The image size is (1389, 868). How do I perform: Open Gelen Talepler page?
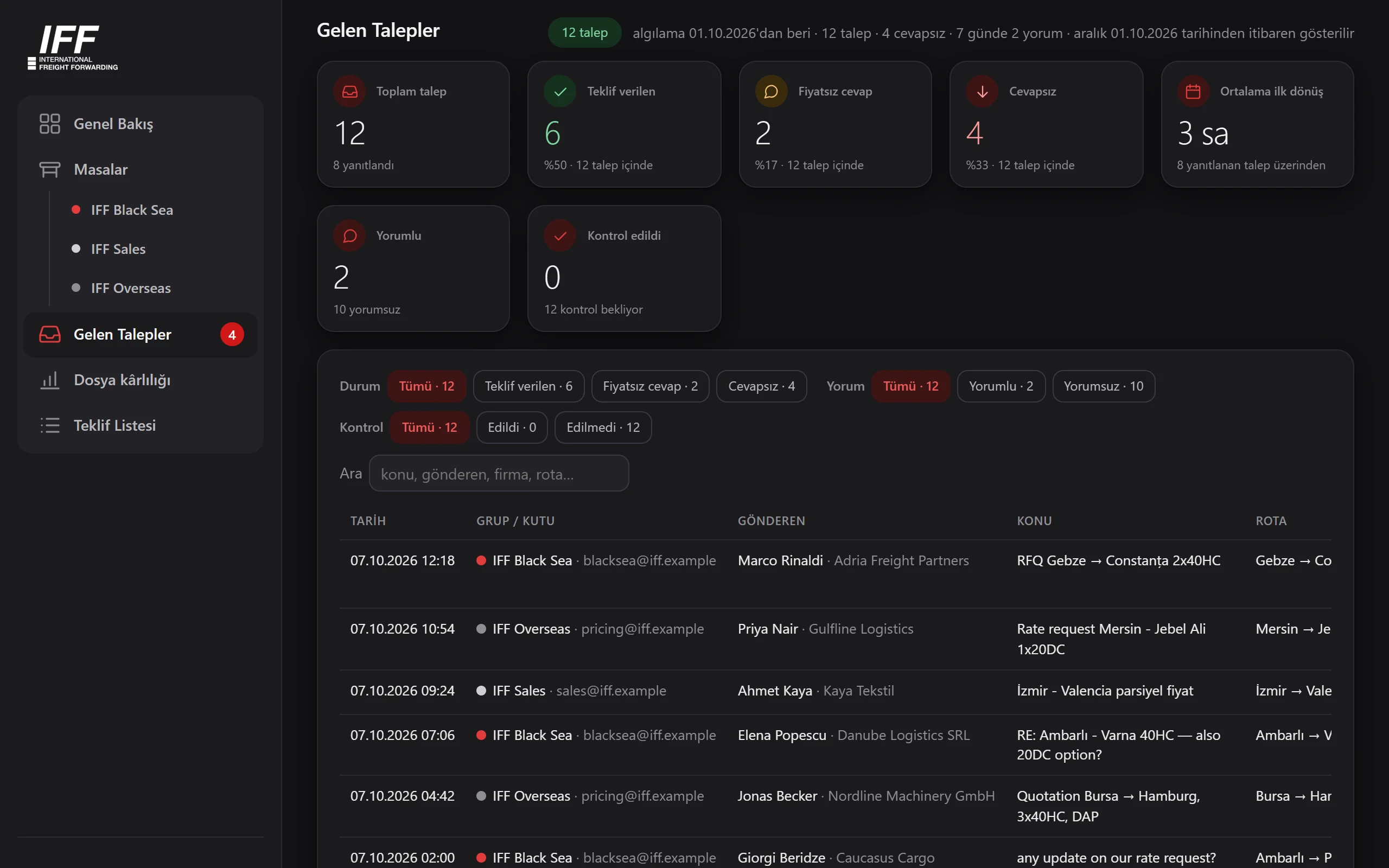140,335
